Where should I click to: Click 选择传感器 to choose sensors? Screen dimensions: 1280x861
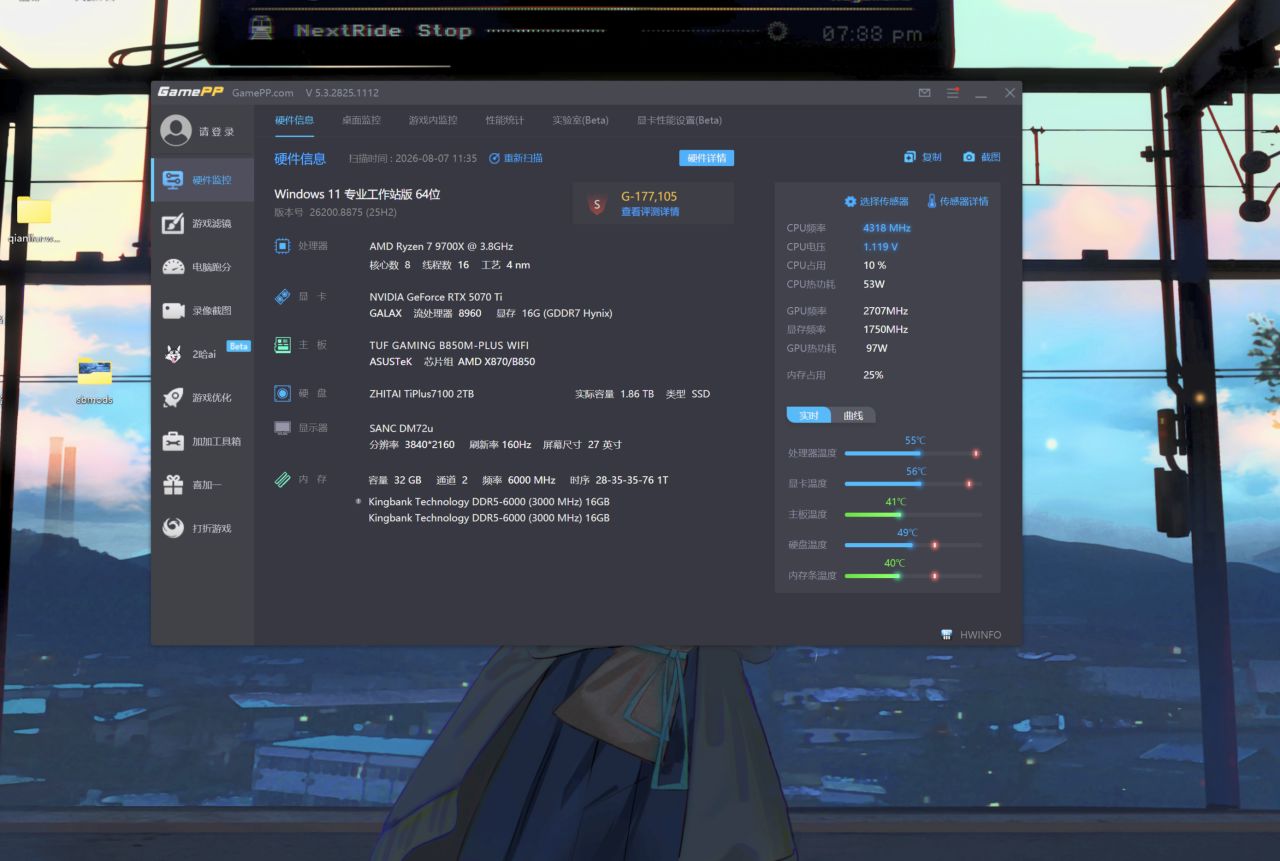coord(877,201)
